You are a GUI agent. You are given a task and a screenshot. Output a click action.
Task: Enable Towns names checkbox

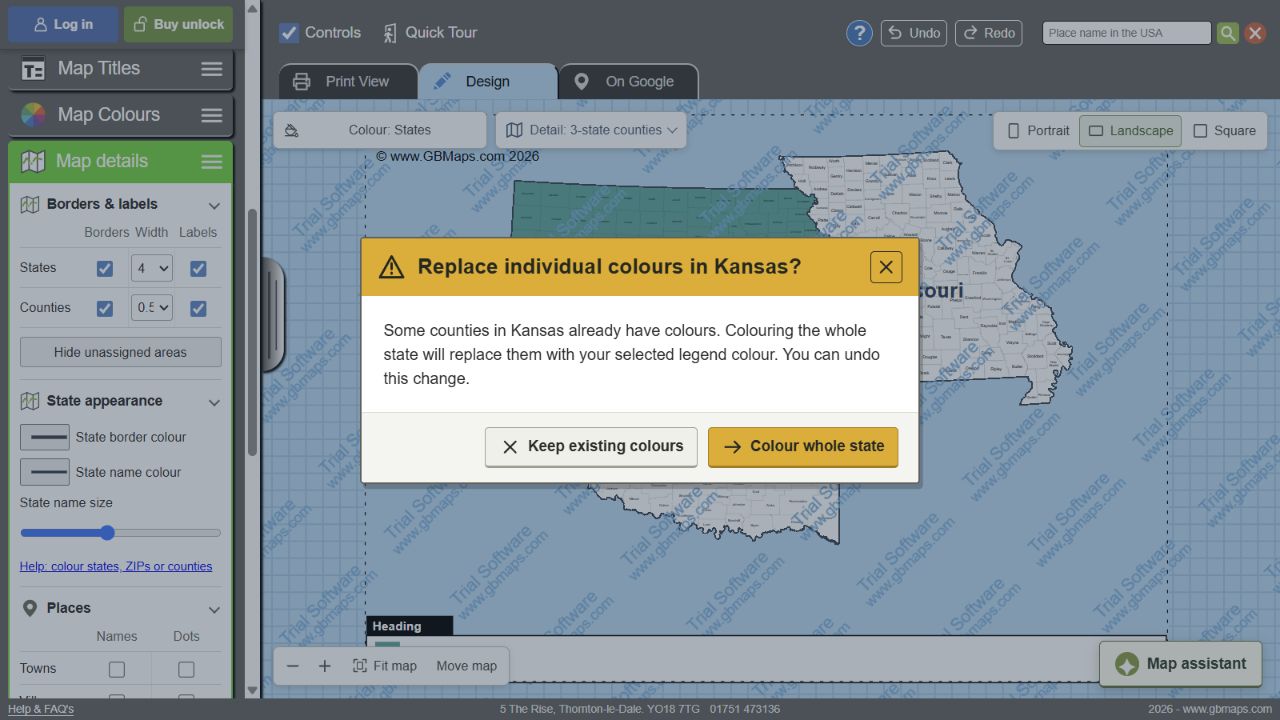tap(117, 669)
